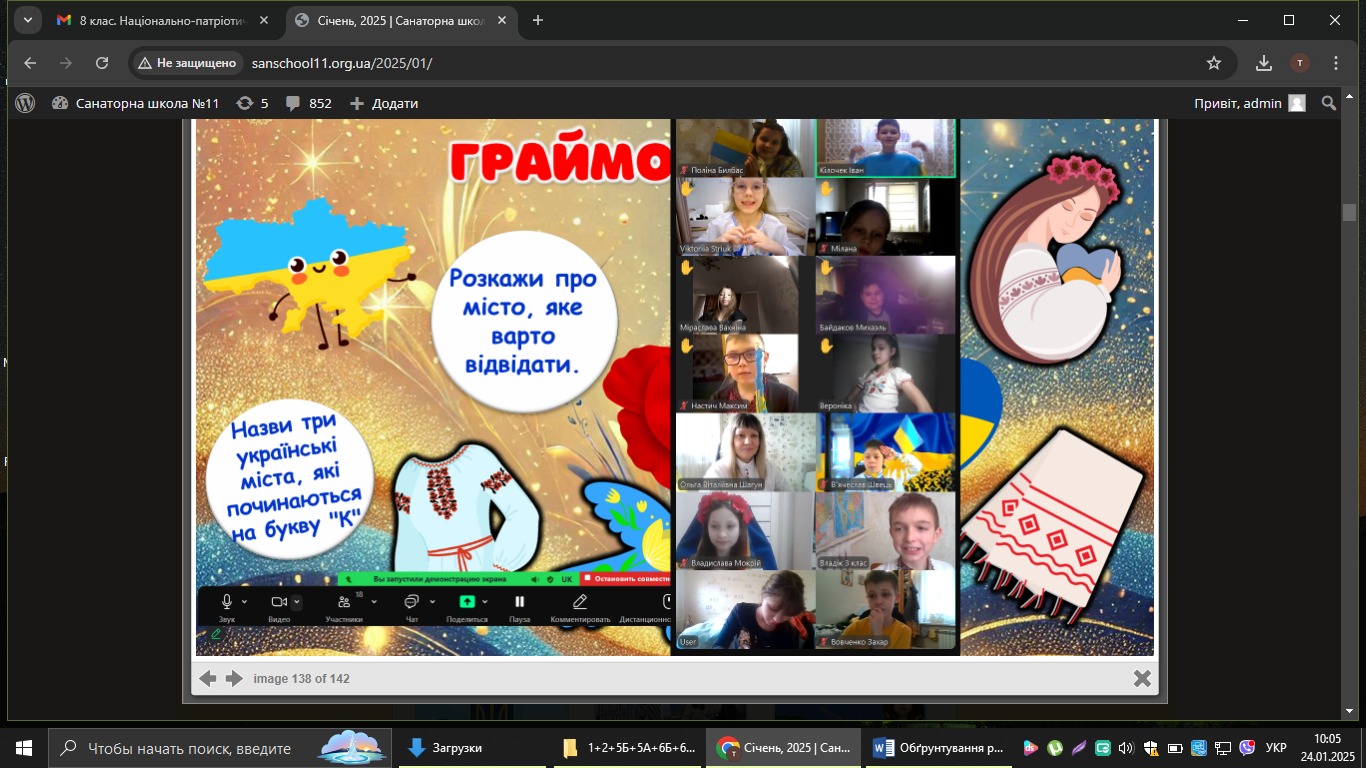Open a new browser tab
1366x768 pixels.
coord(538,20)
